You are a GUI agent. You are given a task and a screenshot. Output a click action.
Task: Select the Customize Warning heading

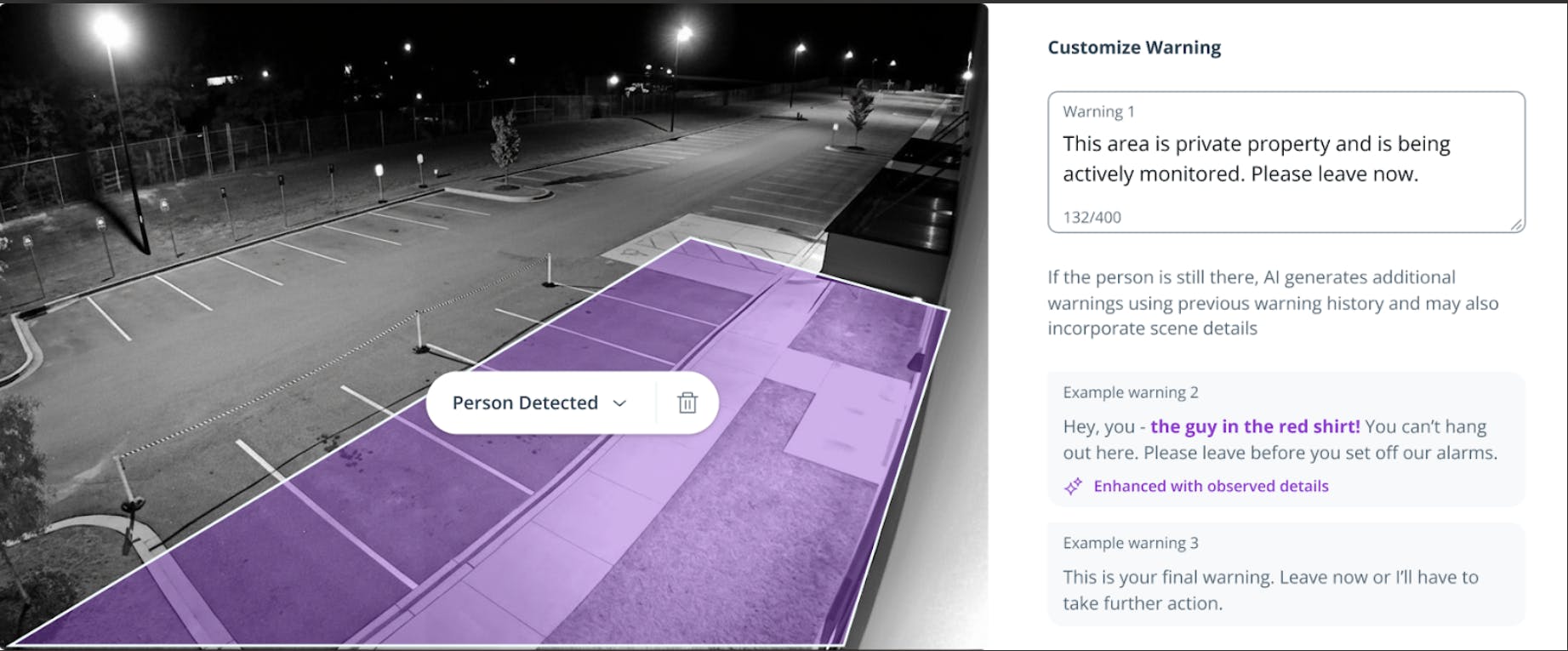pos(1133,48)
